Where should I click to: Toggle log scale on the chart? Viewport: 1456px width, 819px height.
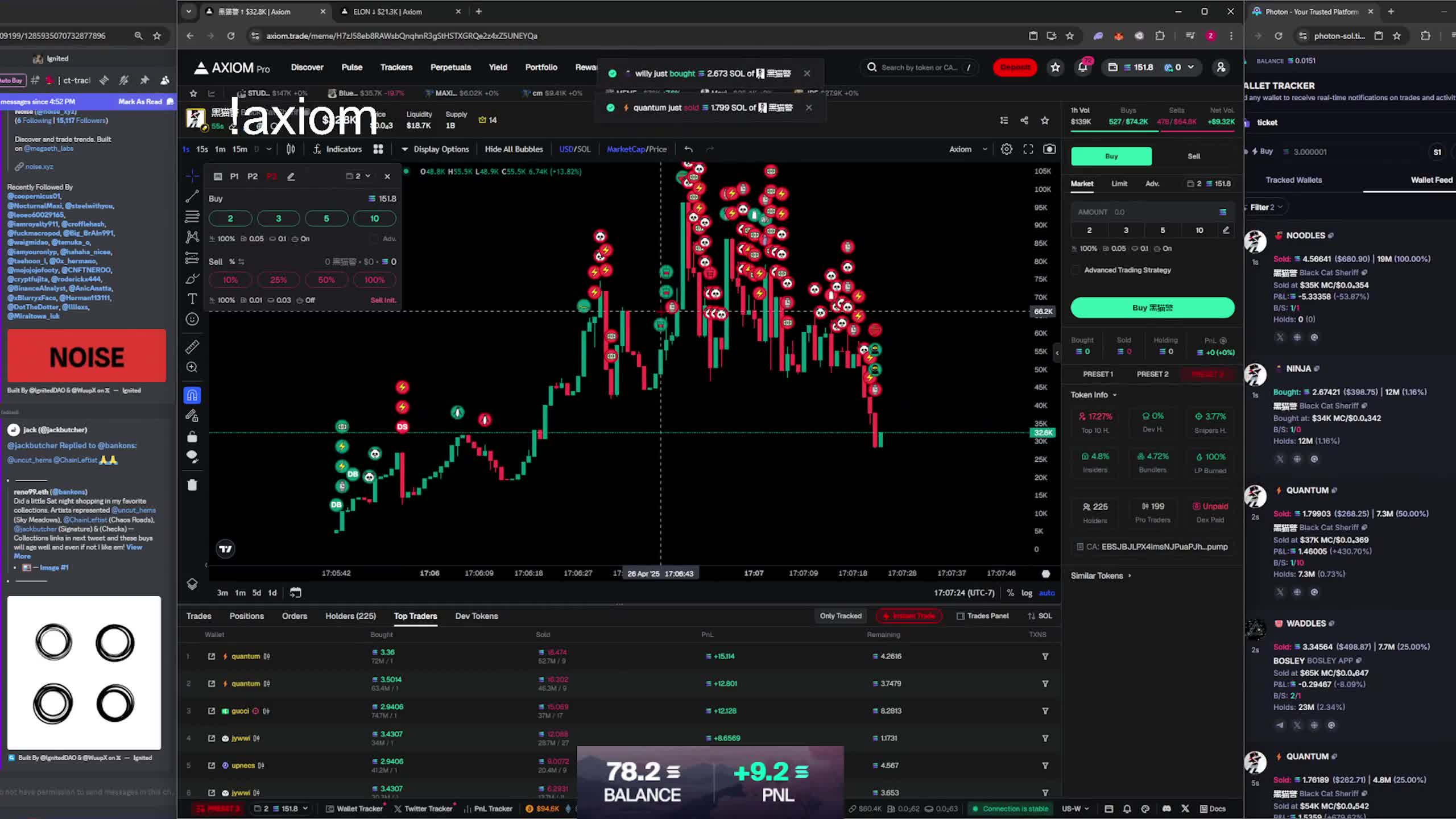[1027, 593]
